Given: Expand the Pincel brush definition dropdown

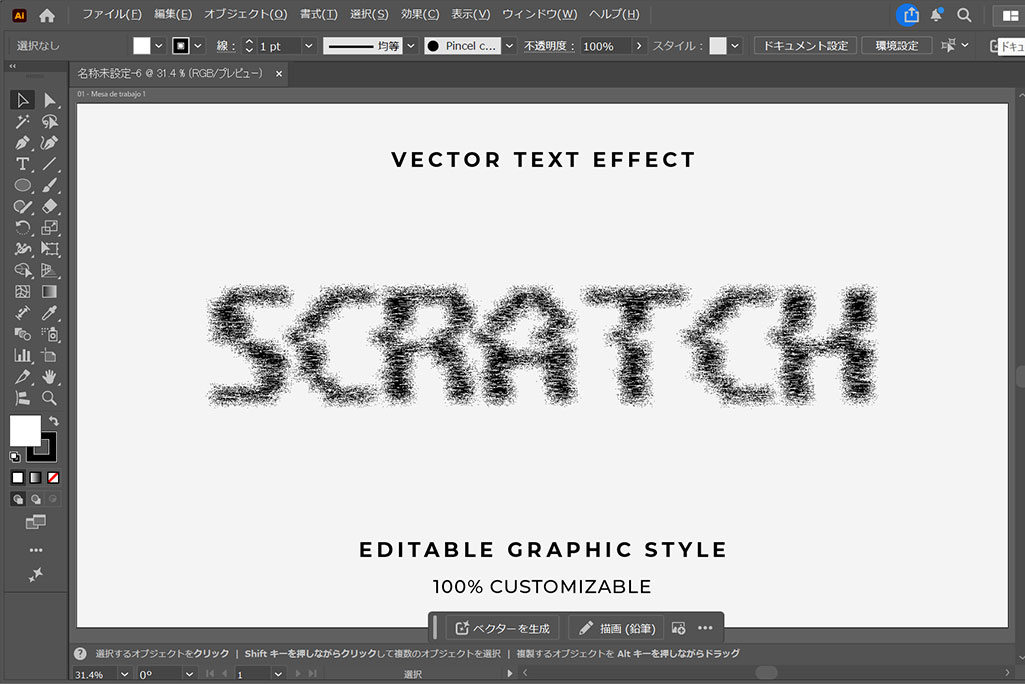Looking at the screenshot, I should 509,46.
